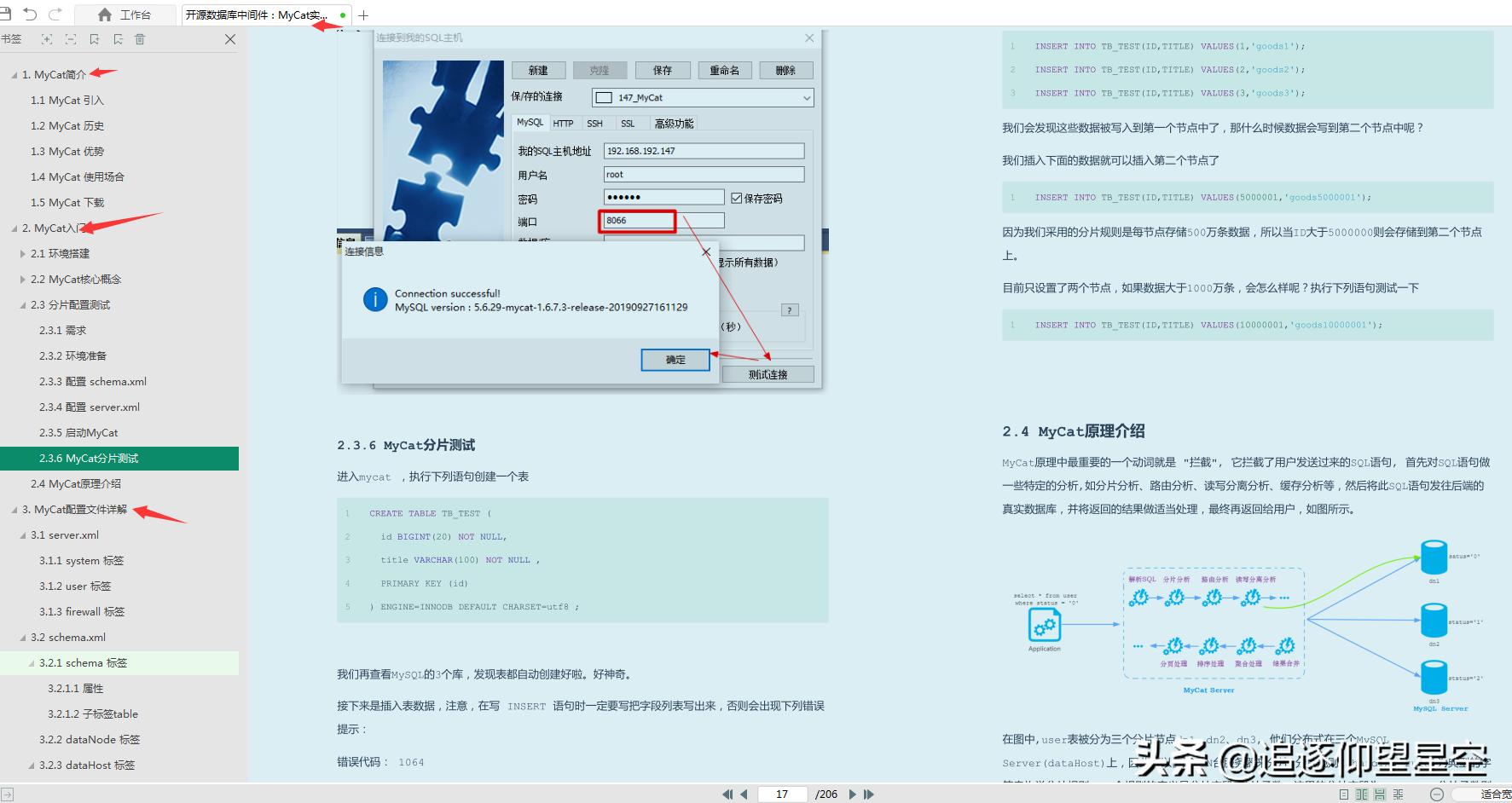Click the zoom out minus icon
The width and height of the screenshot is (1512, 803).
(x=1437, y=794)
